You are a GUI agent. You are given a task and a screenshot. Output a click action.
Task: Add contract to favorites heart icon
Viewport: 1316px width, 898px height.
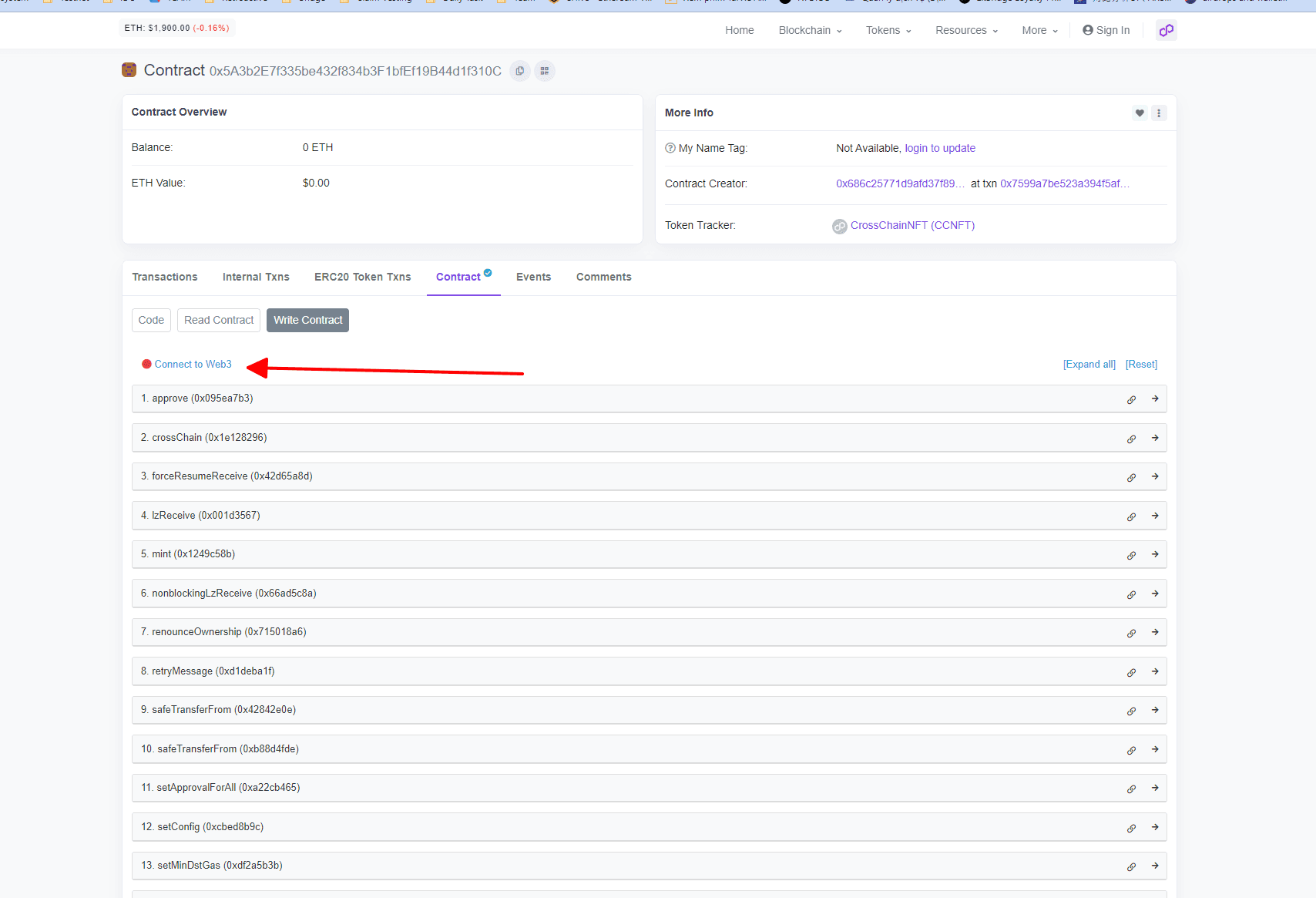(1140, 113)
